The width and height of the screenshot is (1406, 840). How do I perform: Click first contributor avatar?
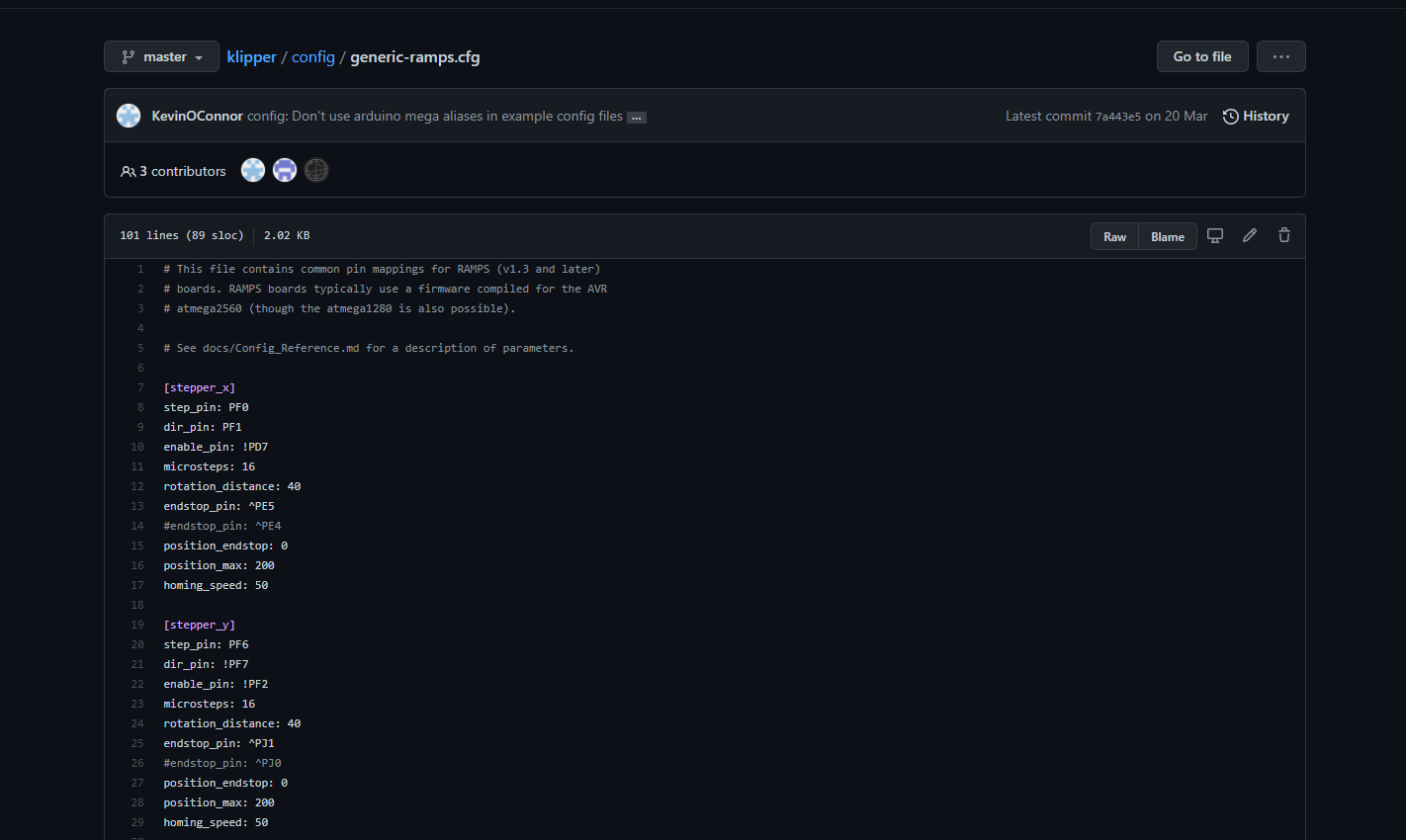click(x=253, y=170)
